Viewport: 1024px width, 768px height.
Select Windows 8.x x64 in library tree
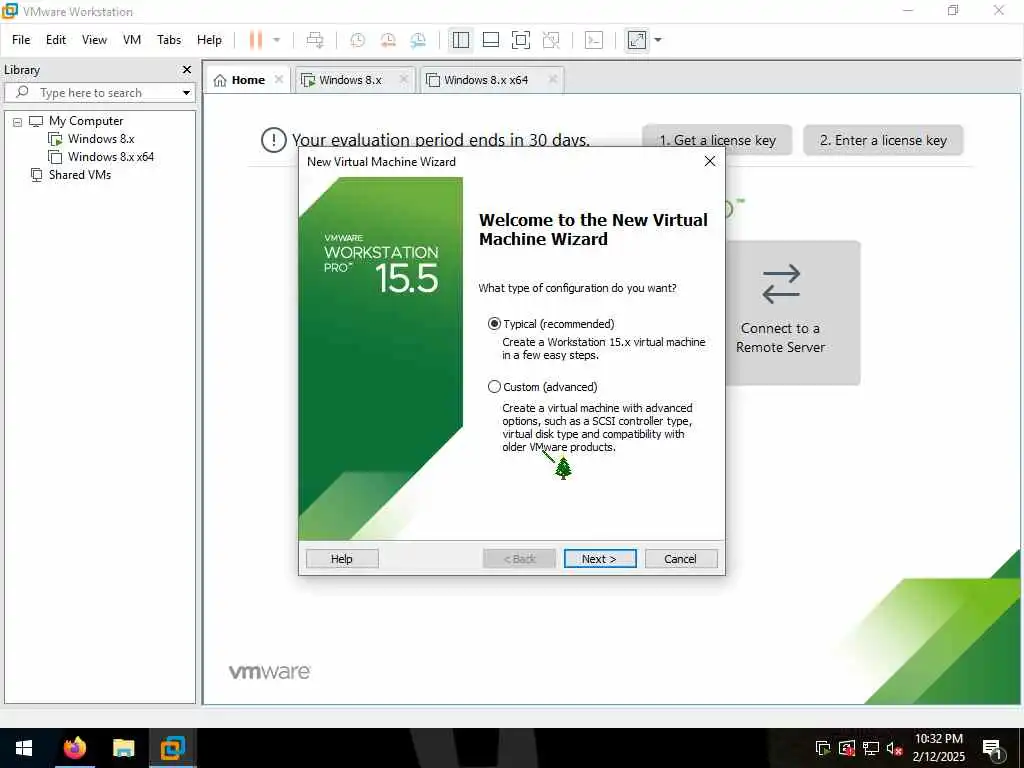(x=110, y=157)
